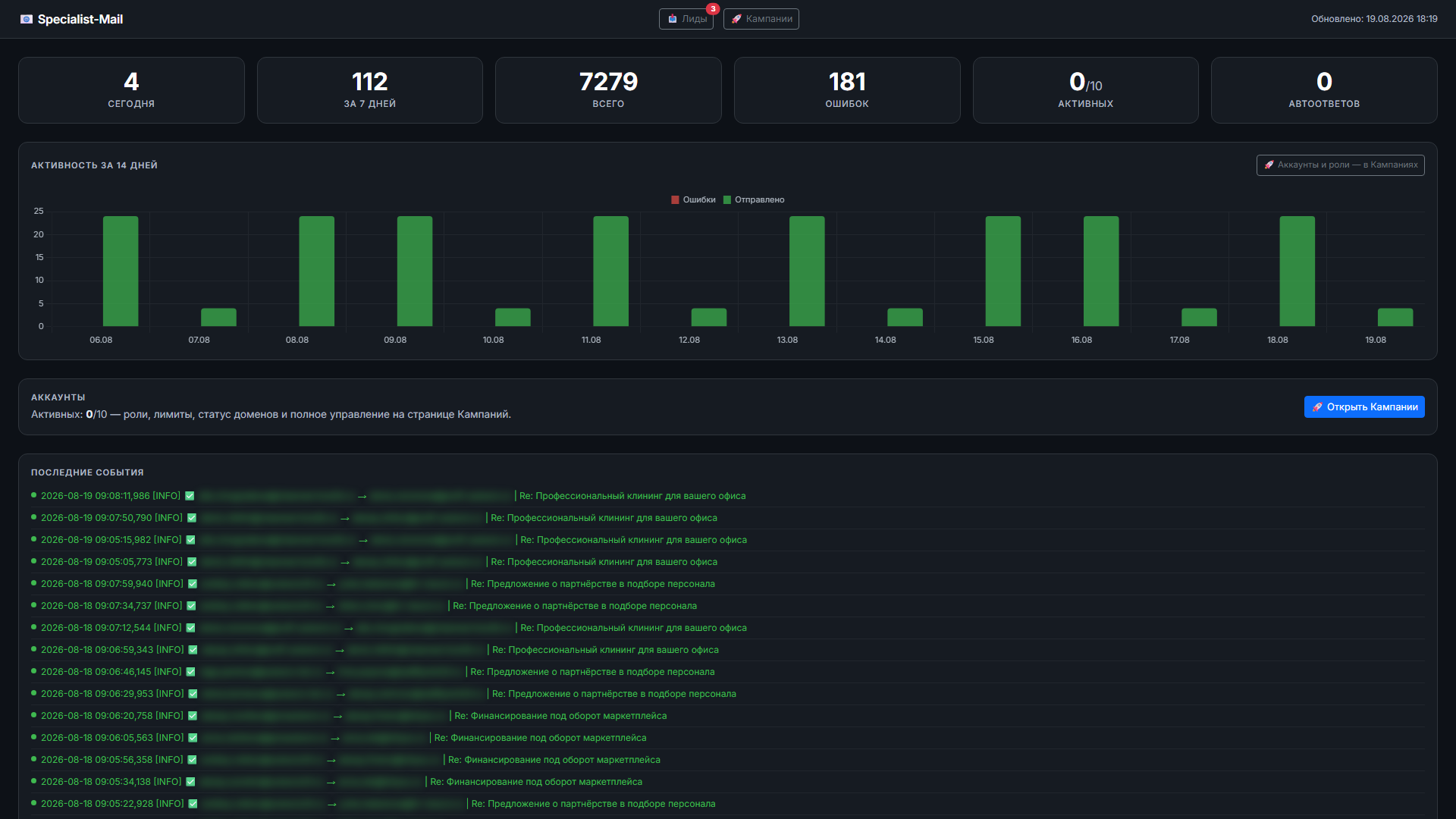The height and width of the screenshot is (819, 1456).
Task: Click the СЕГОДНЯ stat card showing 4
Action: [x=131, y=90]
